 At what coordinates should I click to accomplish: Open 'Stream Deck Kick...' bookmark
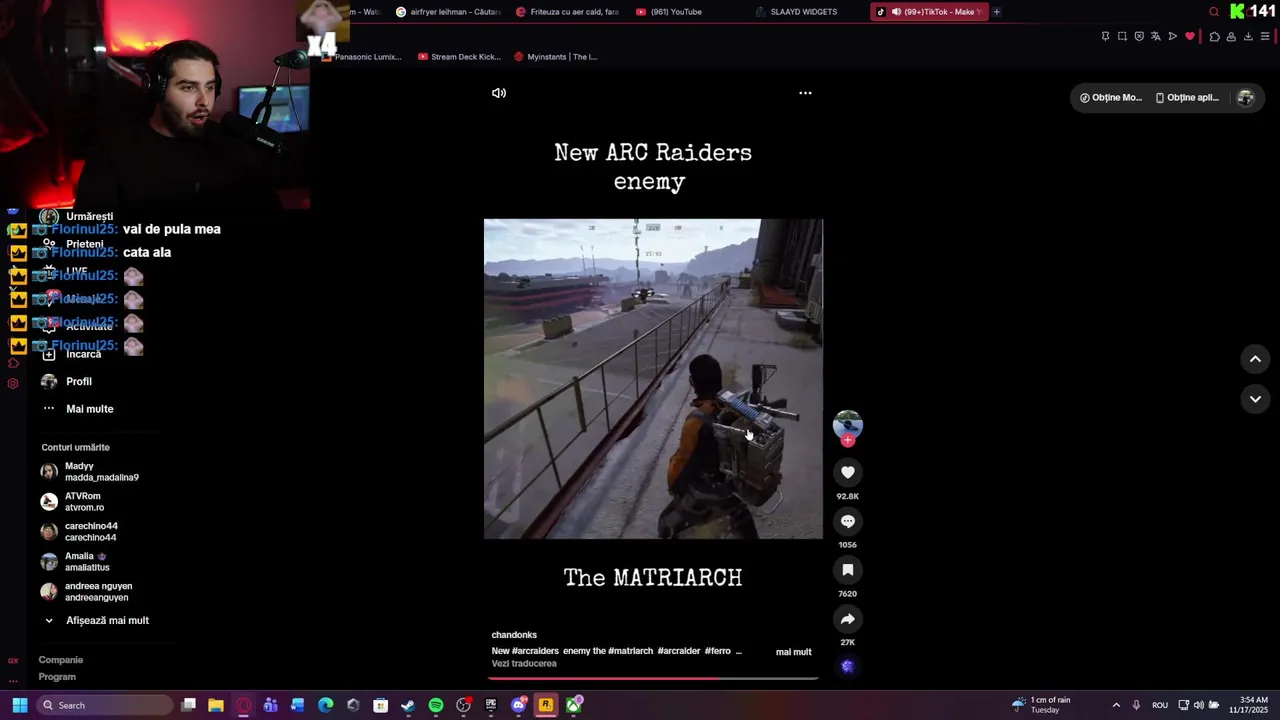459,57
